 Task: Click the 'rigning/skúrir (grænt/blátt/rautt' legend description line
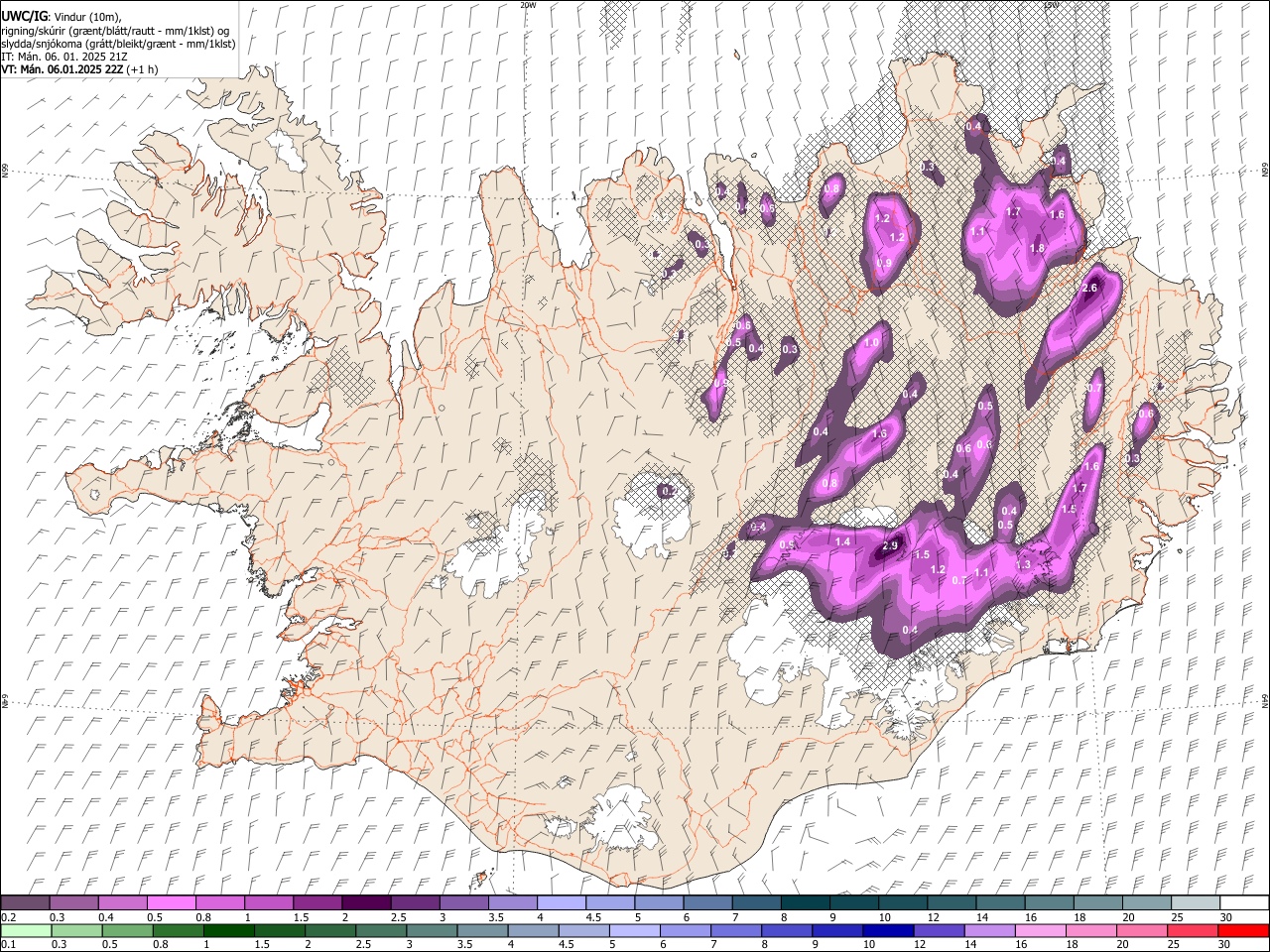pyautogui.click(x=115, y=30)
